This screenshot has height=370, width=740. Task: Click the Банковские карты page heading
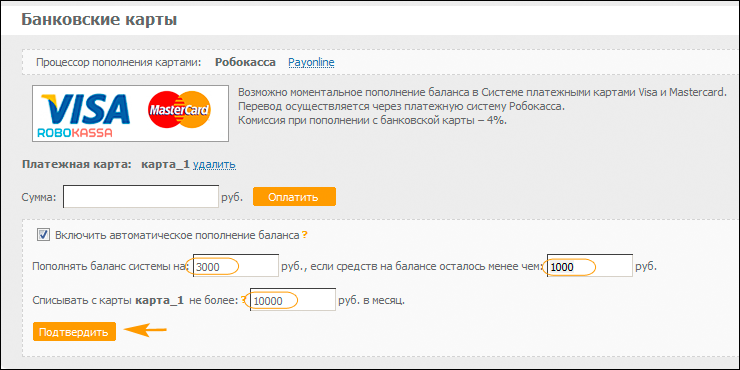[100, 20]
